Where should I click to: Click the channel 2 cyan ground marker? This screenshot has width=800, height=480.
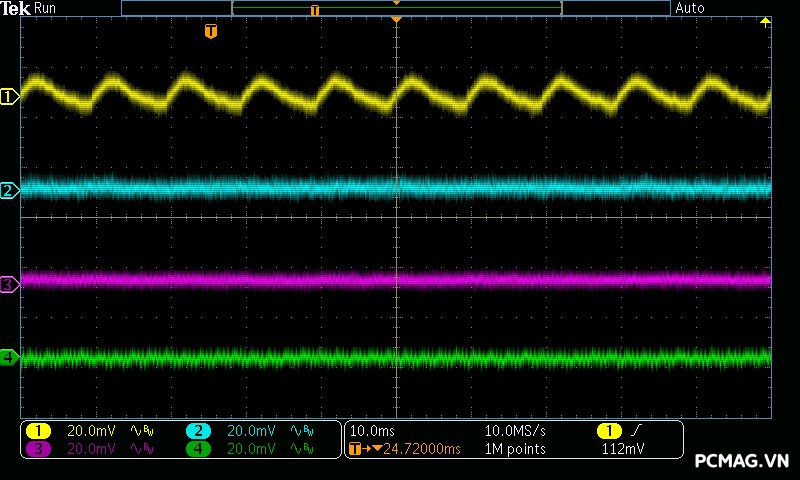coord(9,190)
